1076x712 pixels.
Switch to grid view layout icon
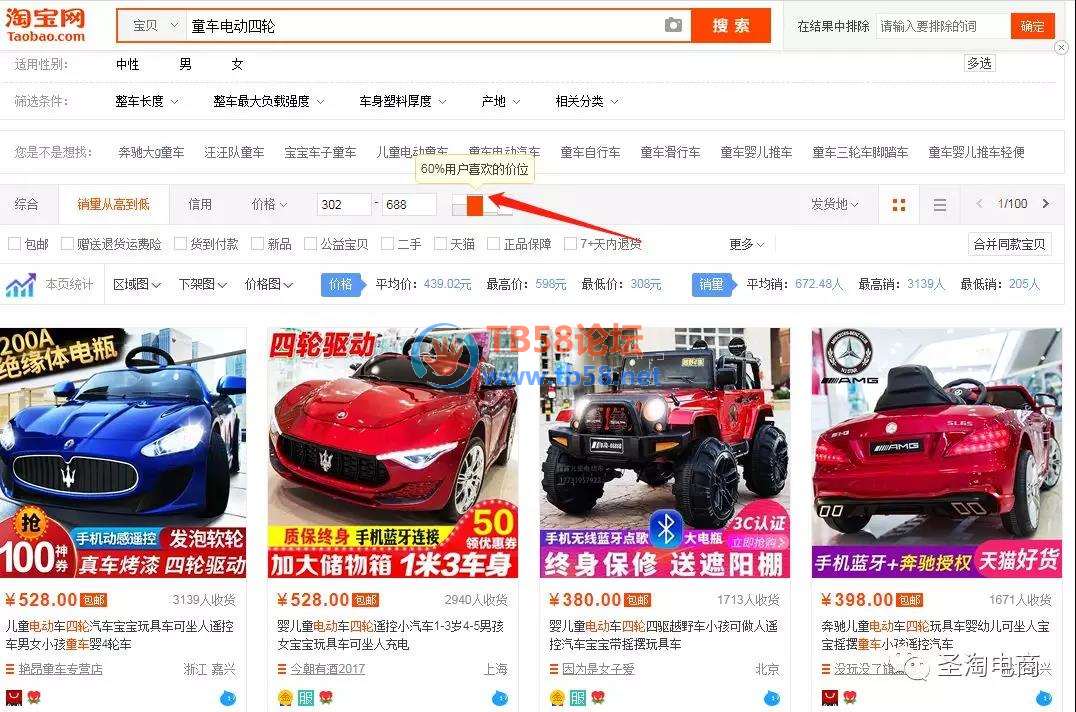(898, 205)
